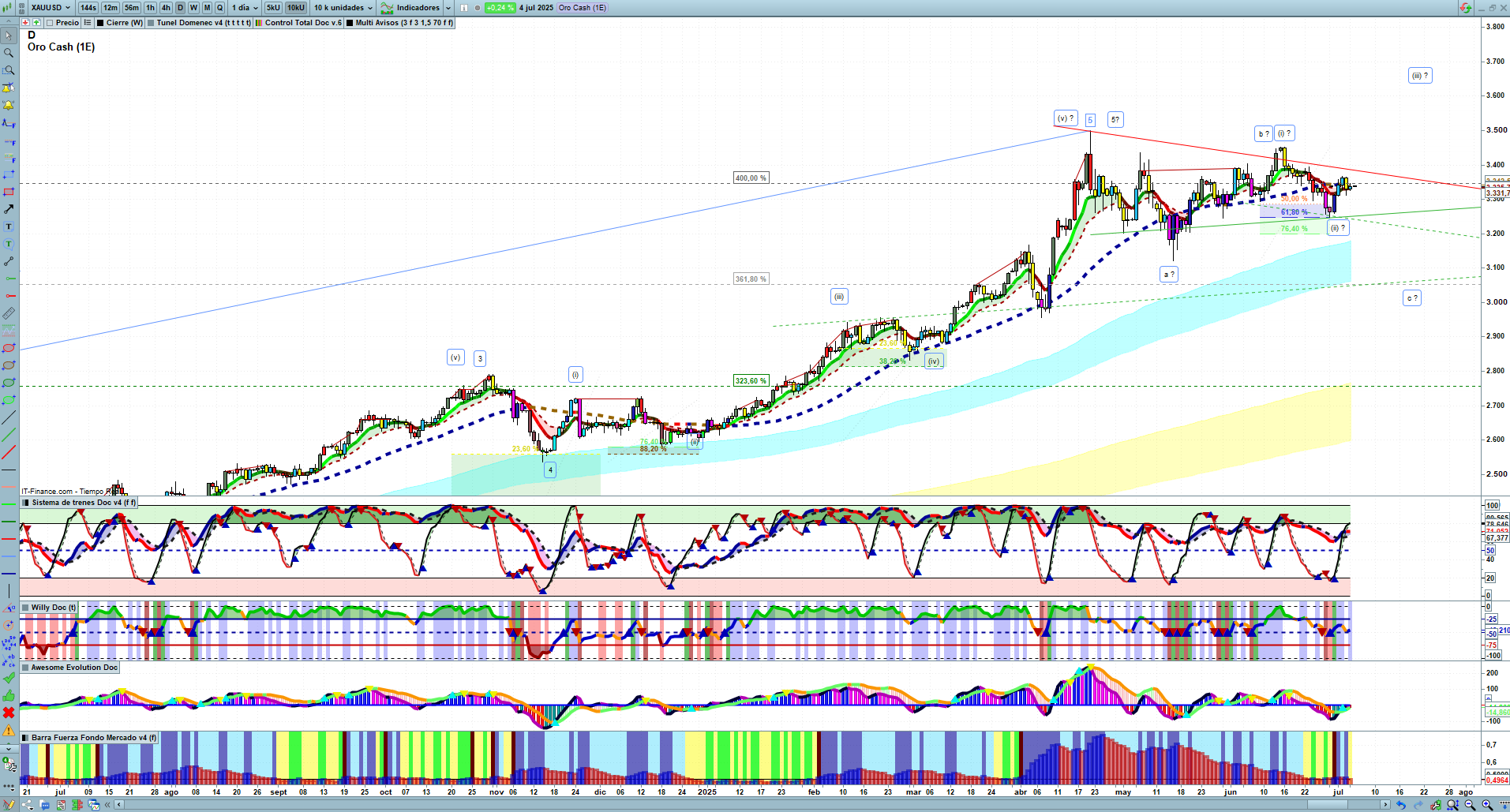Switch to the W weekly timeframe
The width and height of the screenshot is (1510, 812).
193,8
